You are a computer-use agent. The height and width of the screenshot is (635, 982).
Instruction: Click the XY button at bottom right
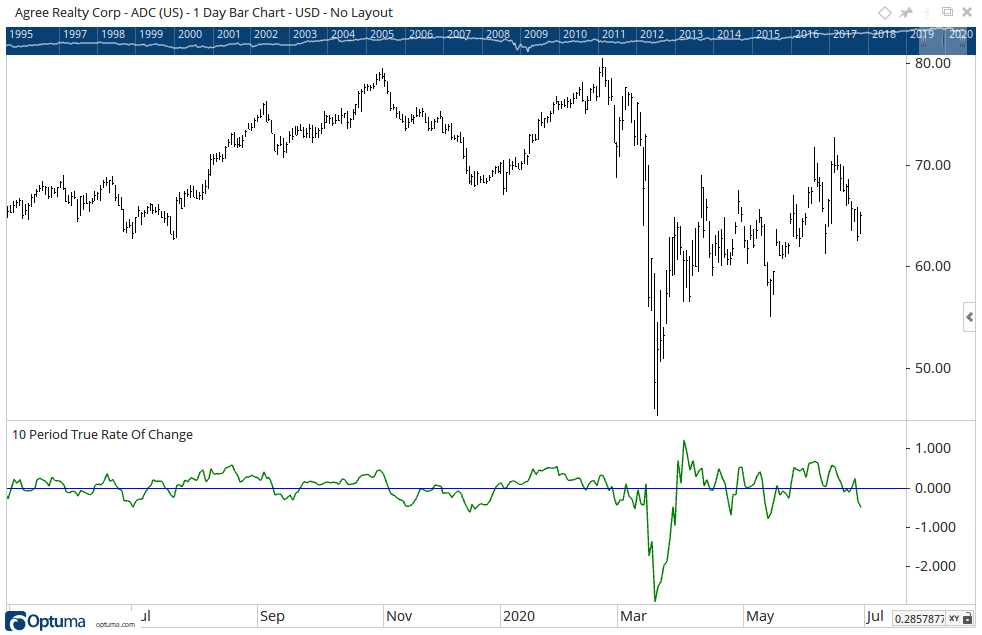tap(954, 619)
